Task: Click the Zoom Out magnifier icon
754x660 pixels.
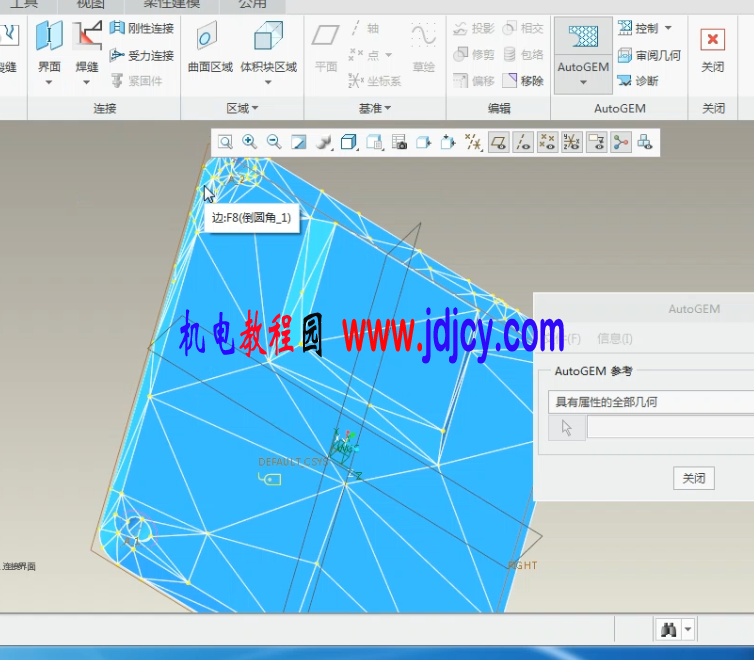Action: [x=274, y=142]
